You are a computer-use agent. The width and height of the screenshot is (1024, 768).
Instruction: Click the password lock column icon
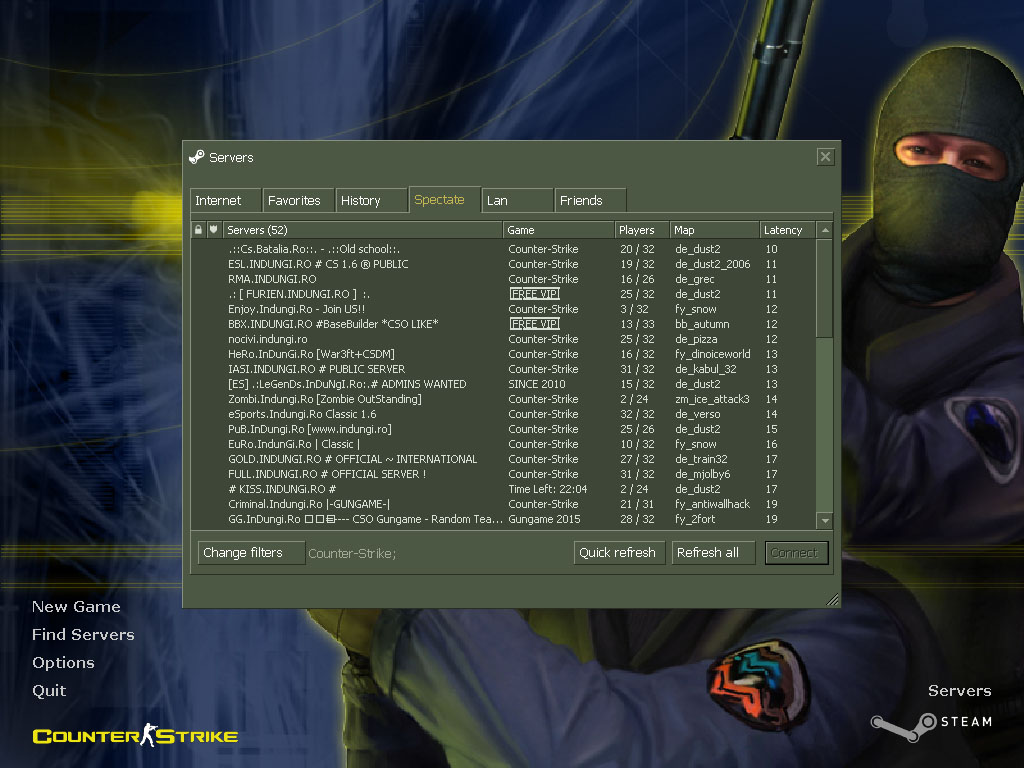click(199, 230)
